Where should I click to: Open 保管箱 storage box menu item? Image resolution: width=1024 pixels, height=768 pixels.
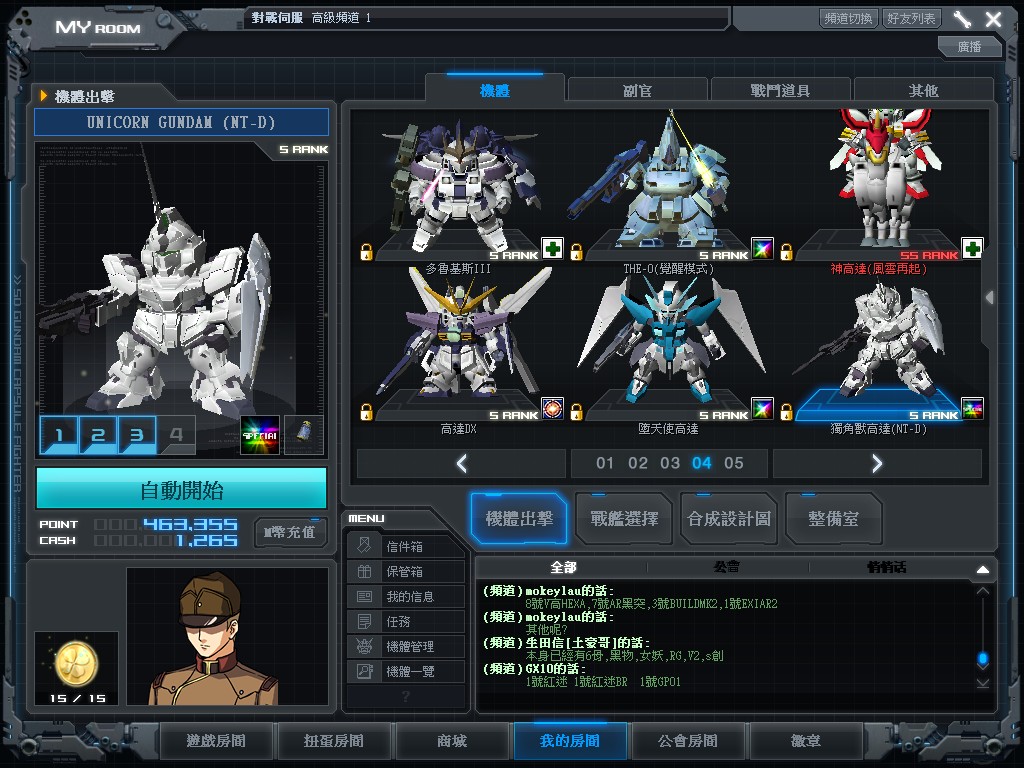point(406,571)
